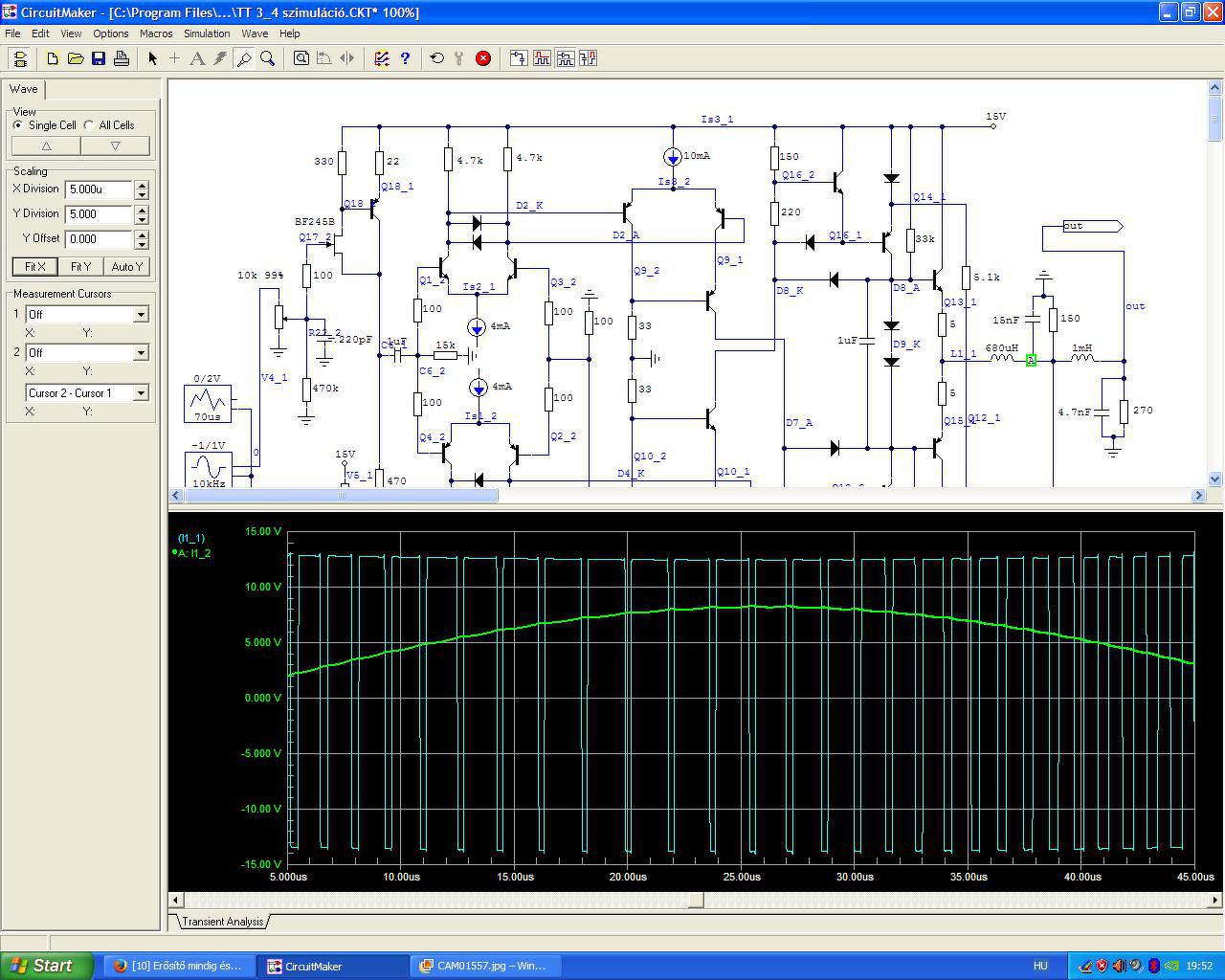1225x980 pixels.
Task: Click the Fit Y button
Action: [81, 267]
